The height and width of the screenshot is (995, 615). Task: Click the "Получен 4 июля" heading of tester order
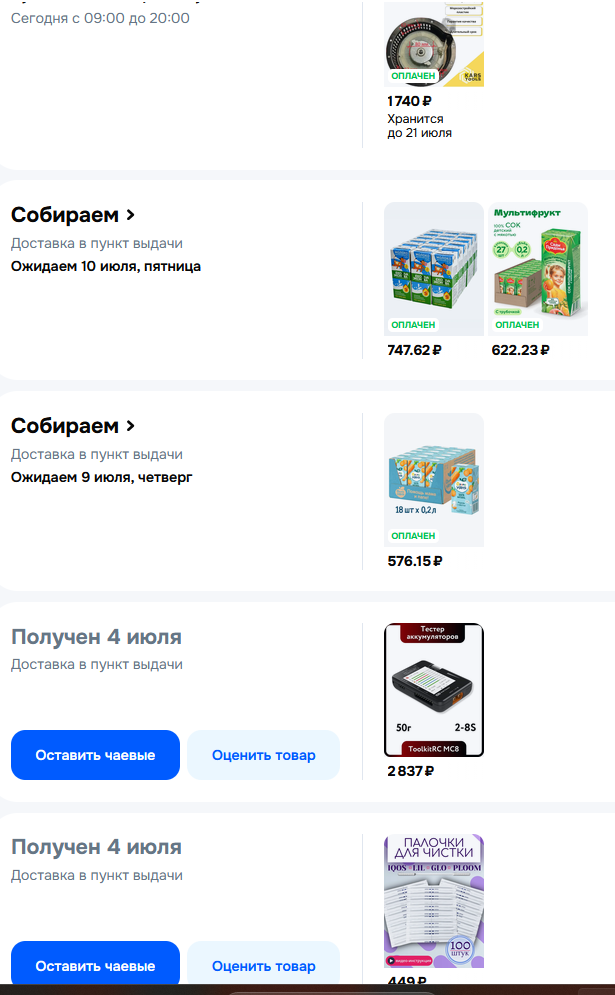(96, 636)
